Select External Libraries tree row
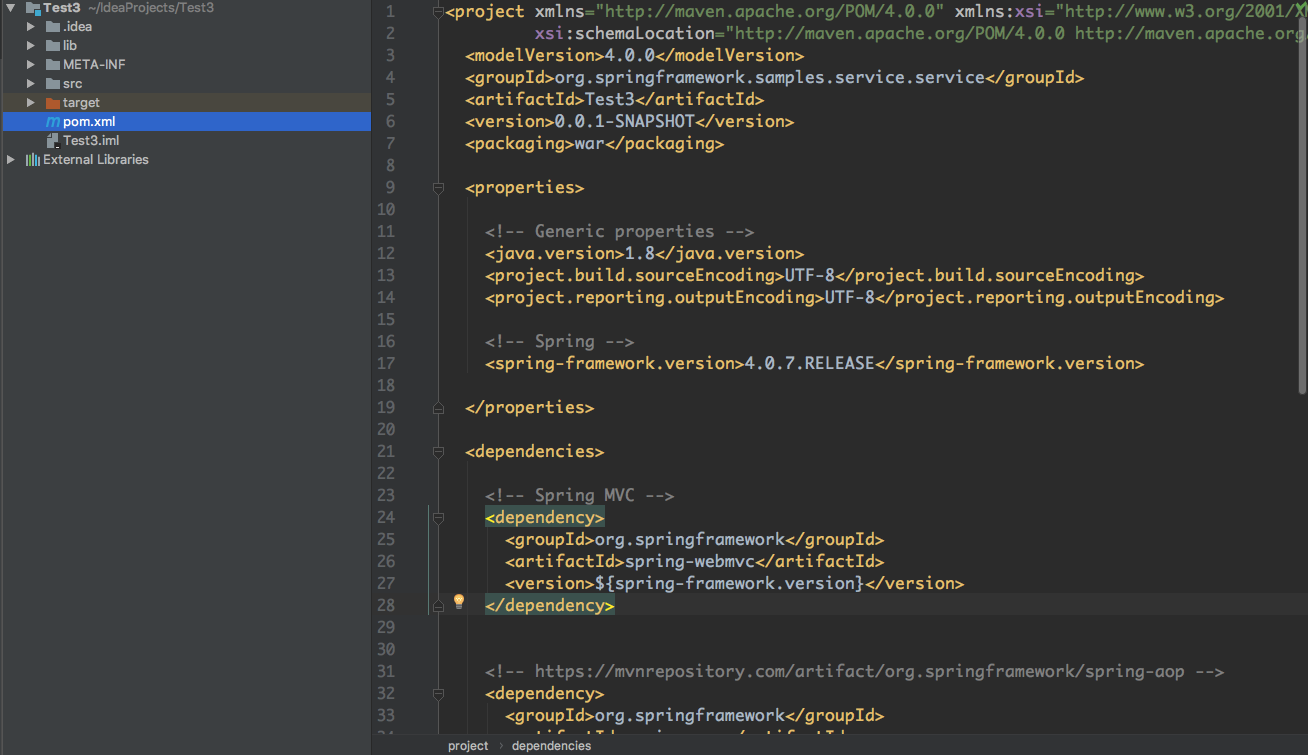The width and height of the screenshot is (1308, 755). [185, 159]
